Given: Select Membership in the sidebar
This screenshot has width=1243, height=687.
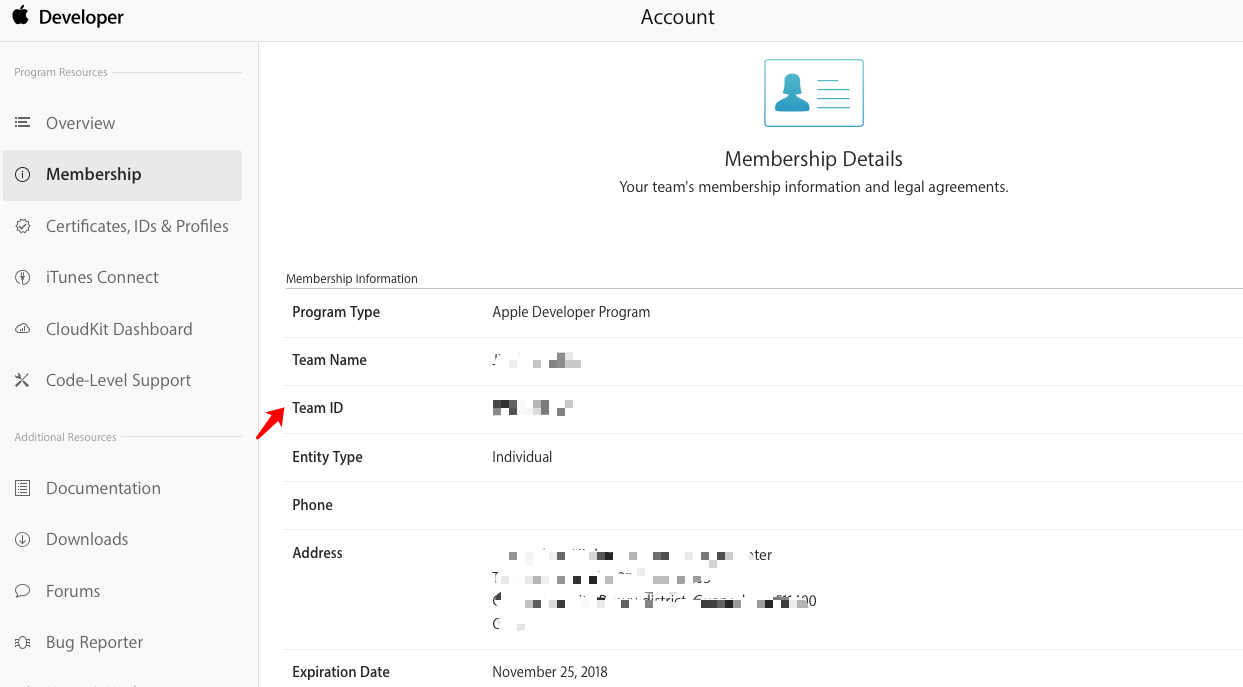Looking at the screenshot, I should tap(93, 174).
